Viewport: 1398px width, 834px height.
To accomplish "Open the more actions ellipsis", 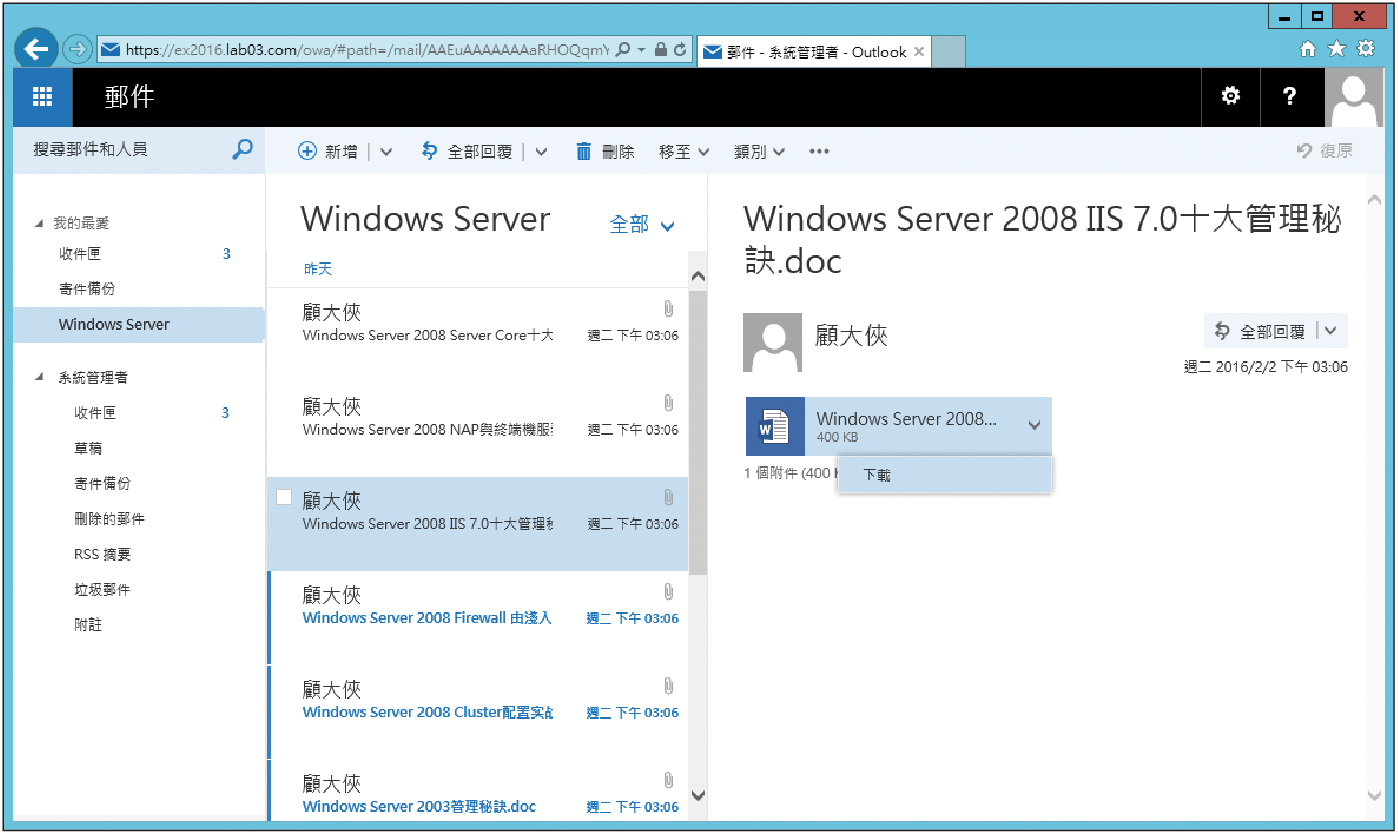I will click(819, 152).
